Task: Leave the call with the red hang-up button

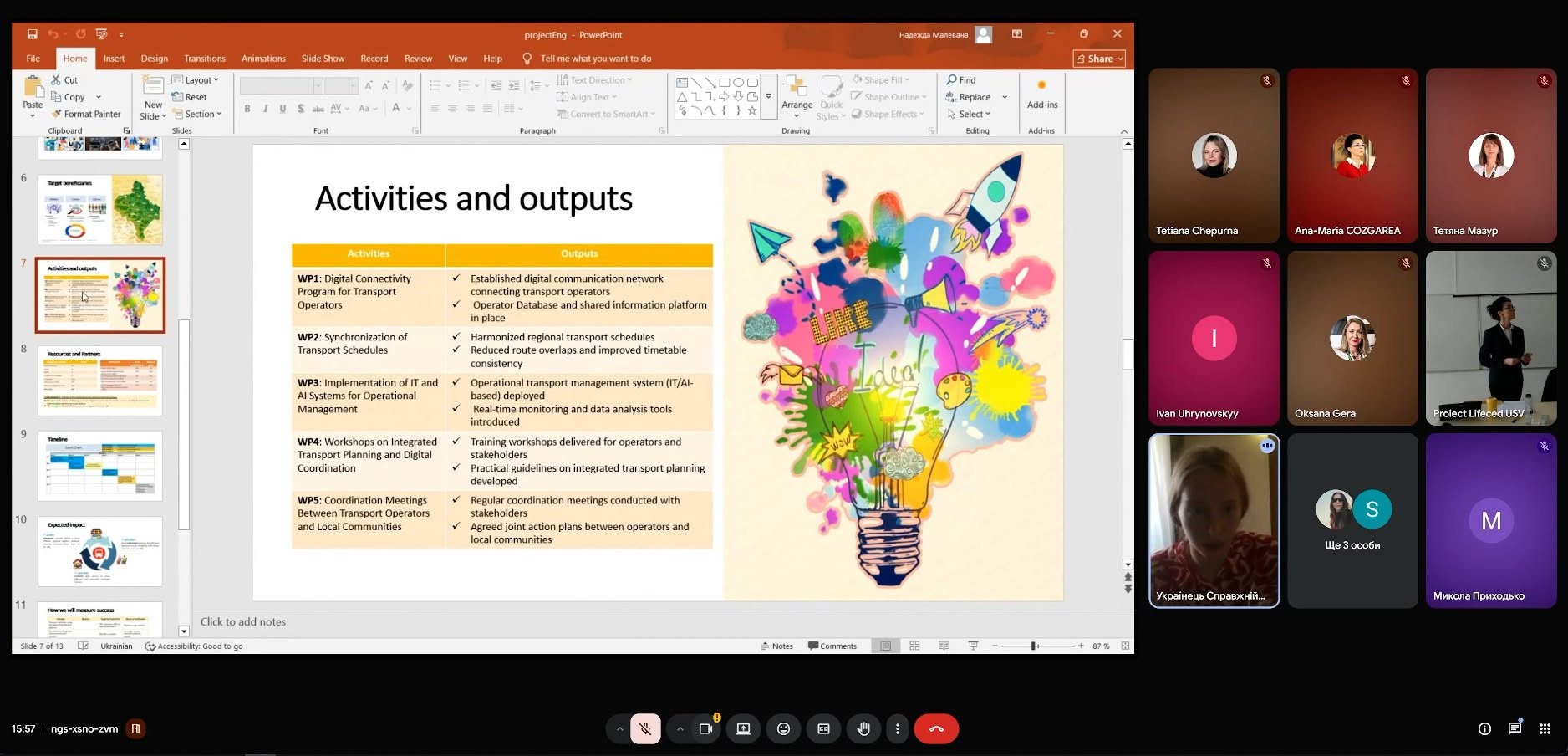Action: tap(936, 728)
